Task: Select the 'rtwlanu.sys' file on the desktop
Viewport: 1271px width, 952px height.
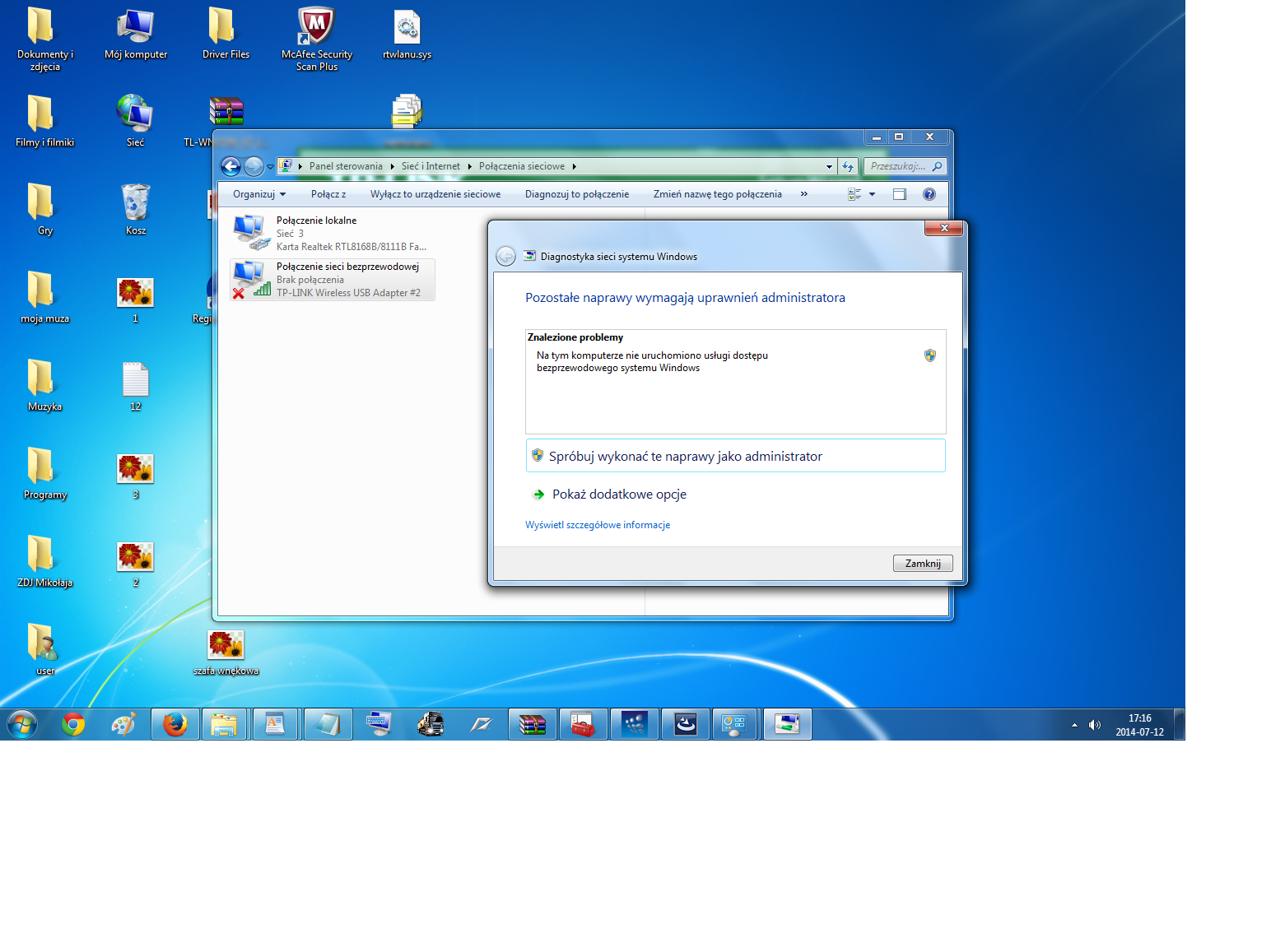Action: [x=407, y=34]
